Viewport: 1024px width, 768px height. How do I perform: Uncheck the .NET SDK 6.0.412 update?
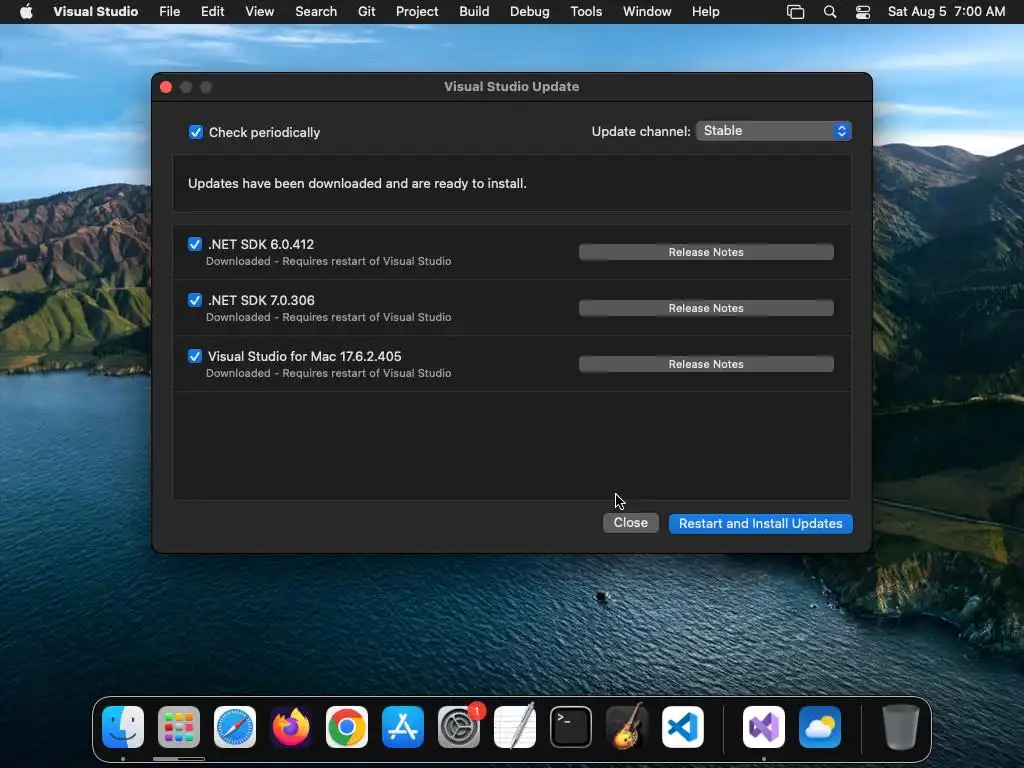coord(195,244)
